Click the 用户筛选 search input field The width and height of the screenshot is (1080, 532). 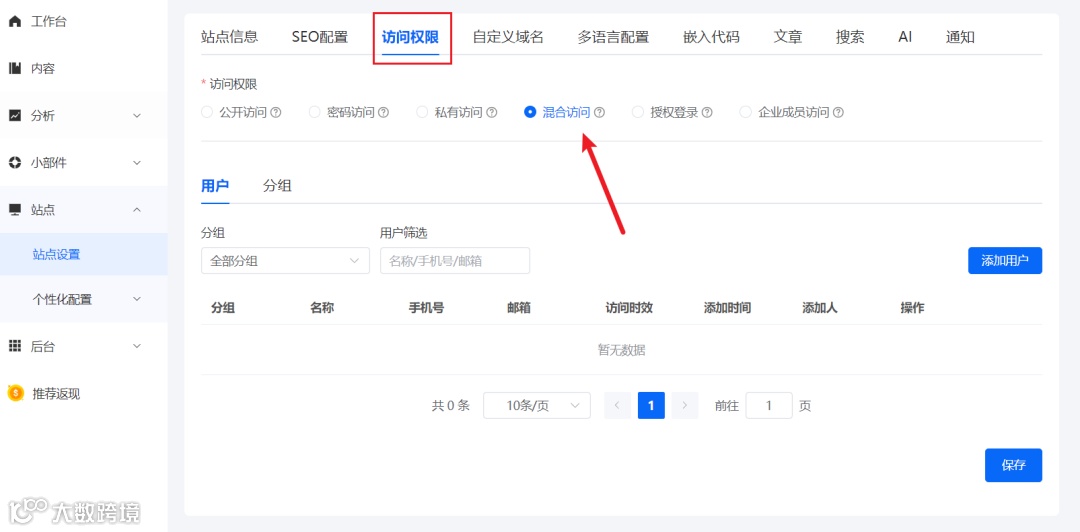click(455, 261)
